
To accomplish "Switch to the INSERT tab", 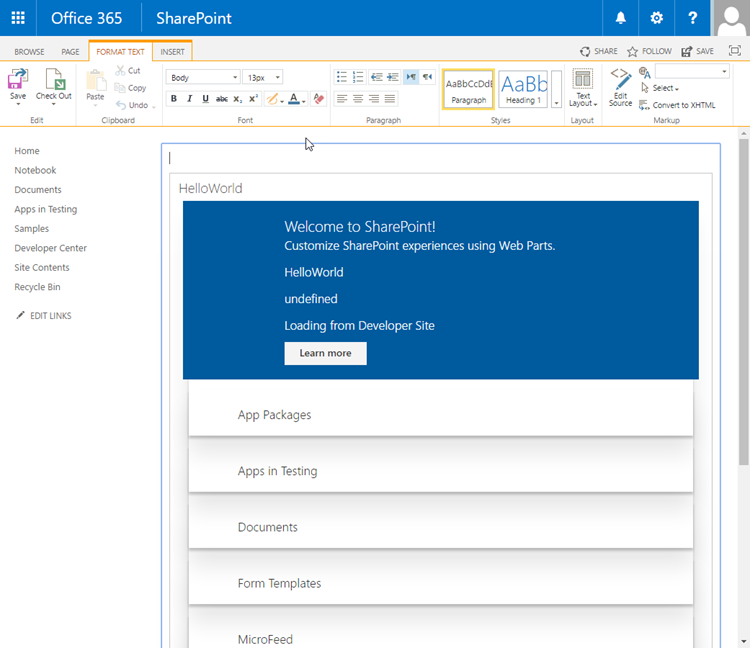I will (172, 52).
